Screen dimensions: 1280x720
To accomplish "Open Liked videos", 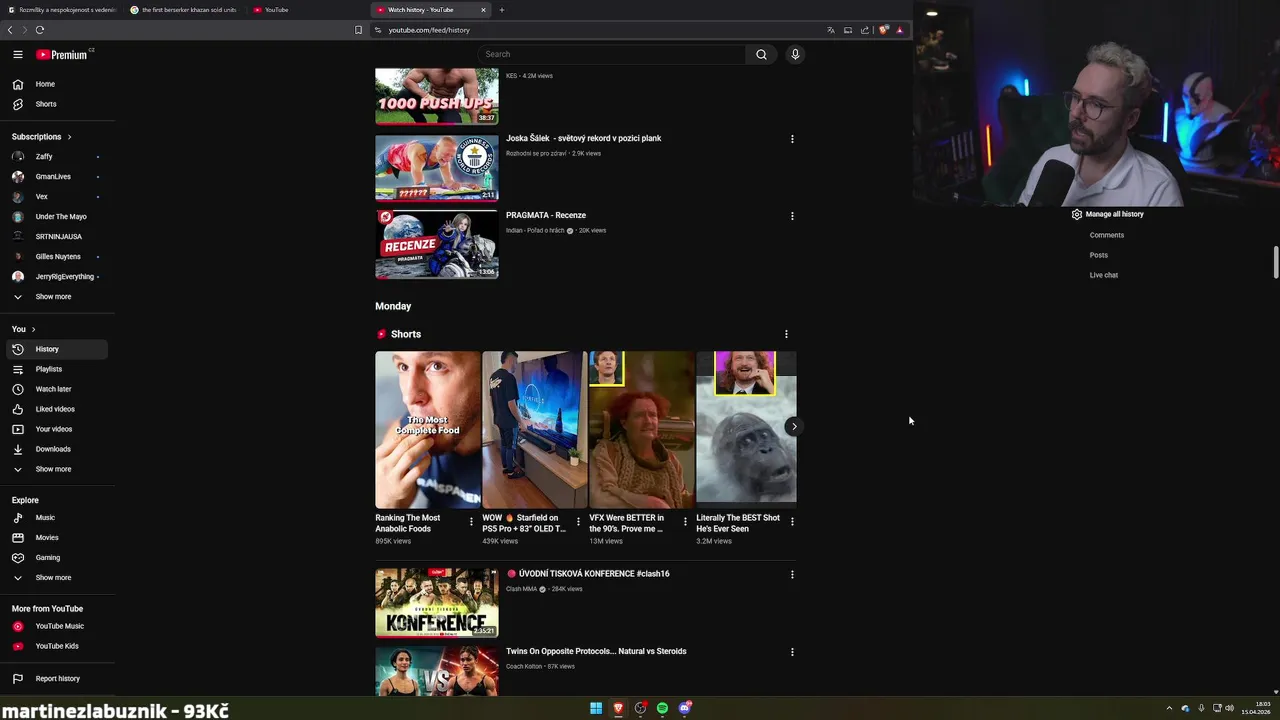I will [57, 409].
